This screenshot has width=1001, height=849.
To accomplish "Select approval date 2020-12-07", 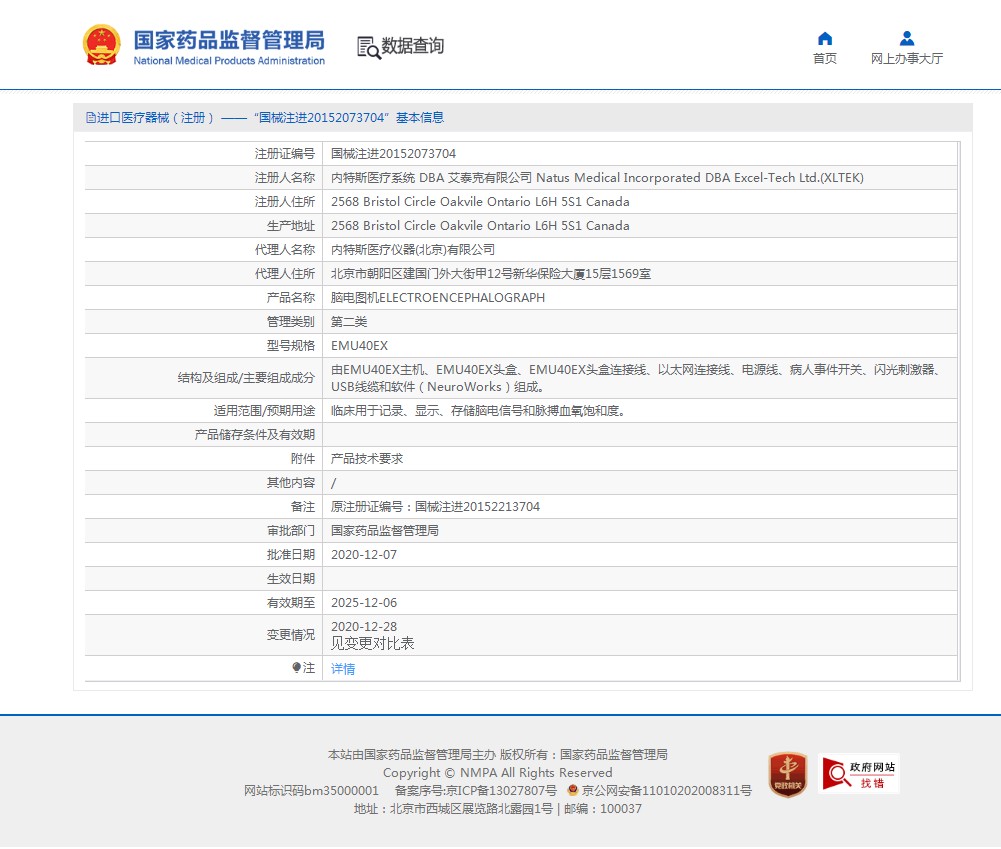I will [x=364, y=555].
